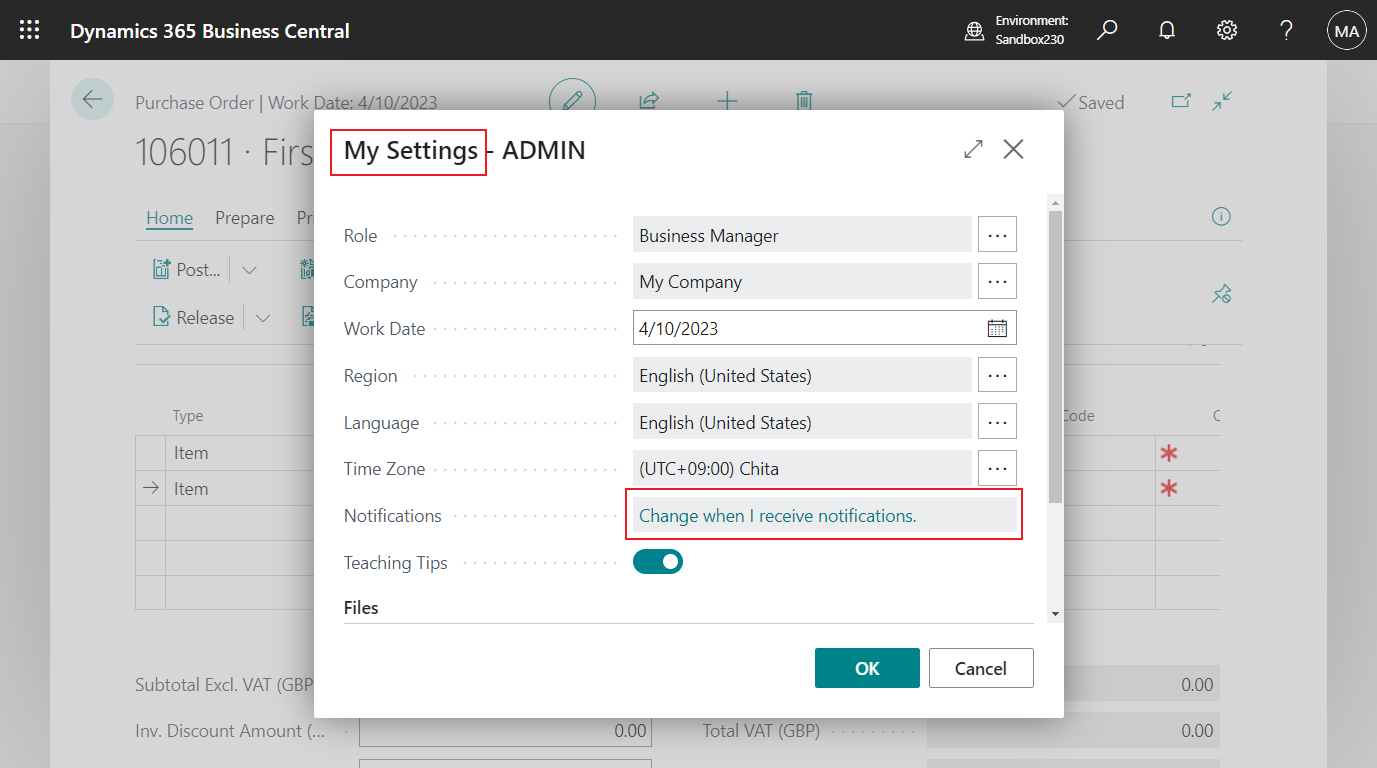Expand the Post action dropdown
The width and height of the screenshot is (1377, 768).
pyautogui.click(x=249, y=269)
